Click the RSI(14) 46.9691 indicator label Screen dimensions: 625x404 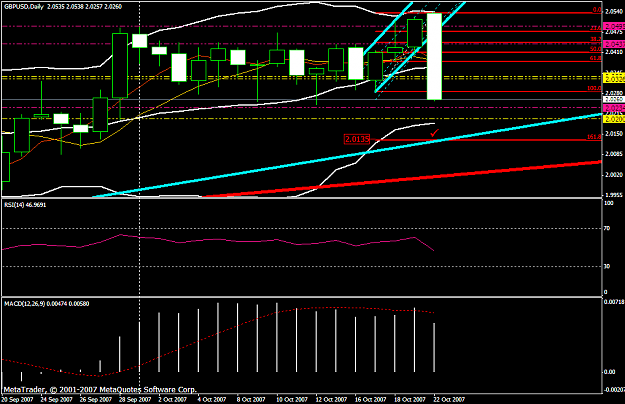pos(25,205)
